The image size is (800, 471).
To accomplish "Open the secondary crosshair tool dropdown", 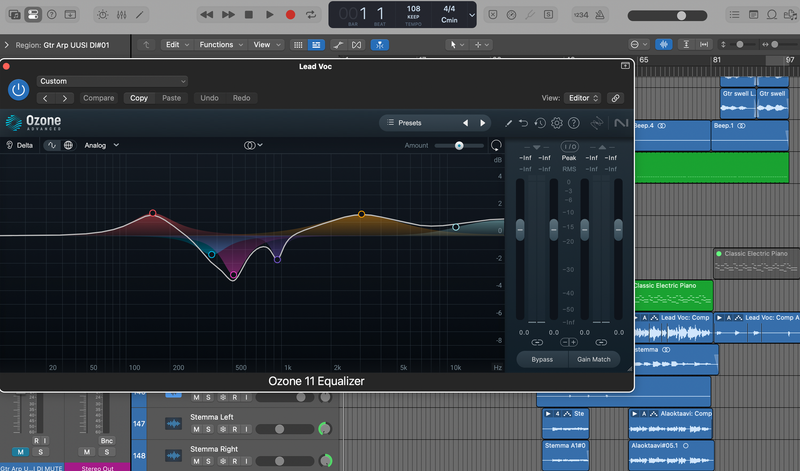I will (x=482, y=45).
